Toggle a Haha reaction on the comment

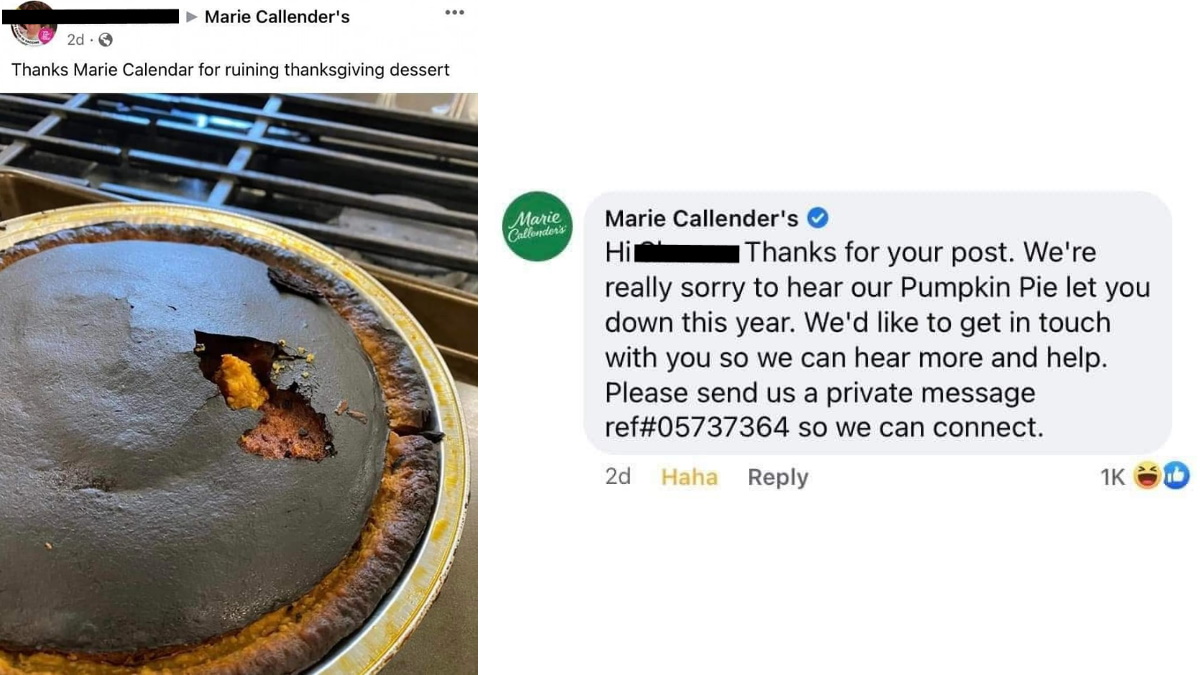pos(689,477)
